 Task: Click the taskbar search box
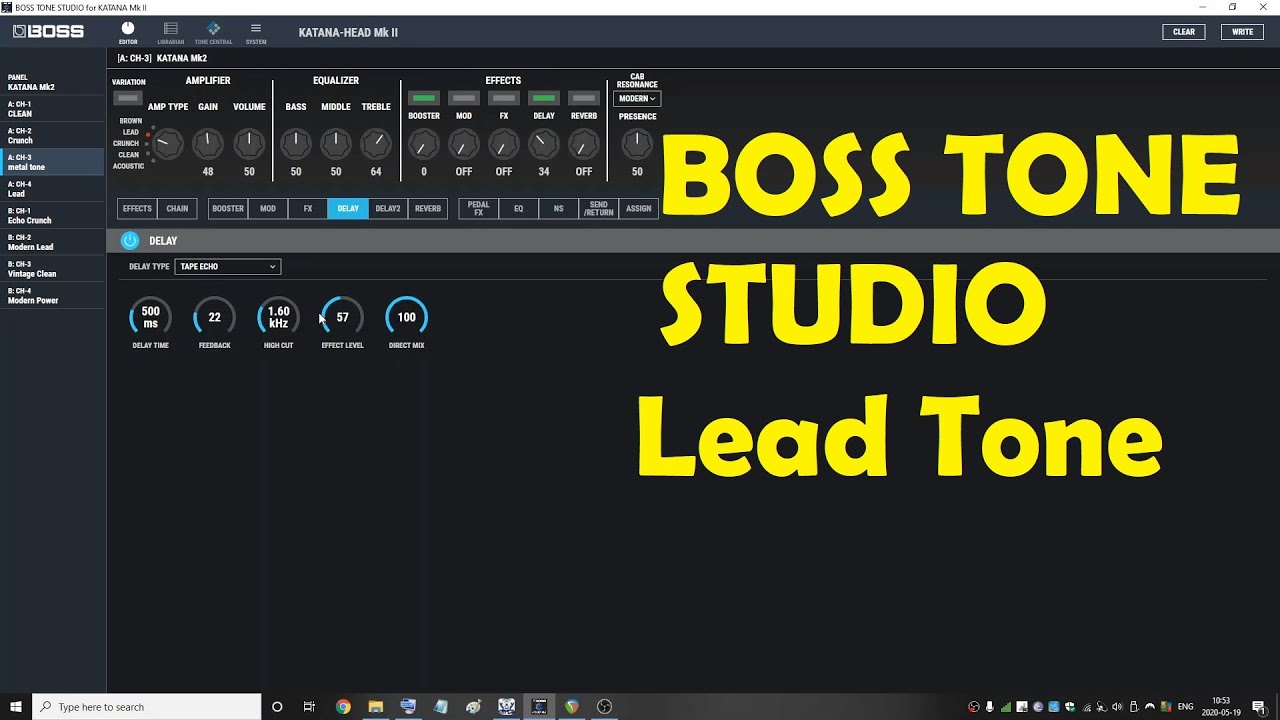(x=147, y=706)
